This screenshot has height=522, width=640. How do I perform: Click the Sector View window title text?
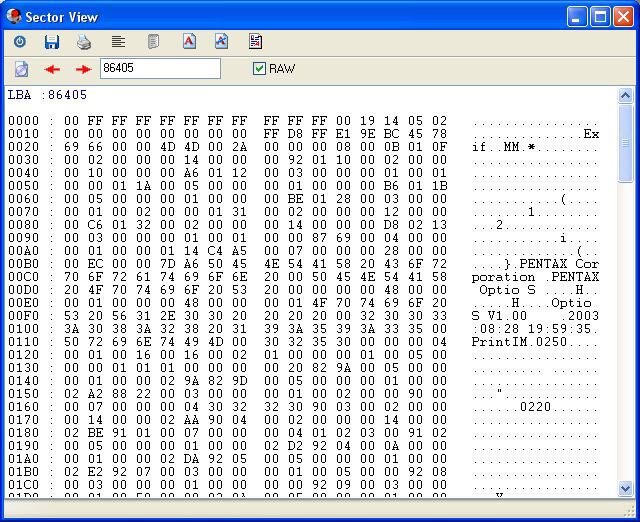click(x=62, y=17)
